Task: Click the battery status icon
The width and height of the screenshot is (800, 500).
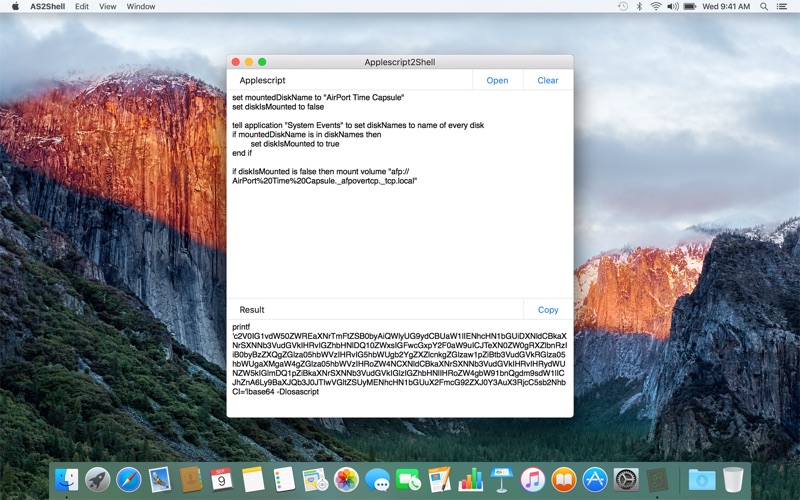Action: coord(690,7)
